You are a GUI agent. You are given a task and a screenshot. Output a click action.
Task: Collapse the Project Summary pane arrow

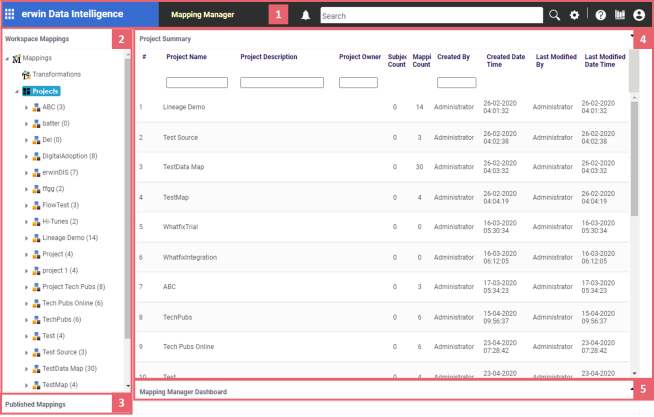click(631, 36)
